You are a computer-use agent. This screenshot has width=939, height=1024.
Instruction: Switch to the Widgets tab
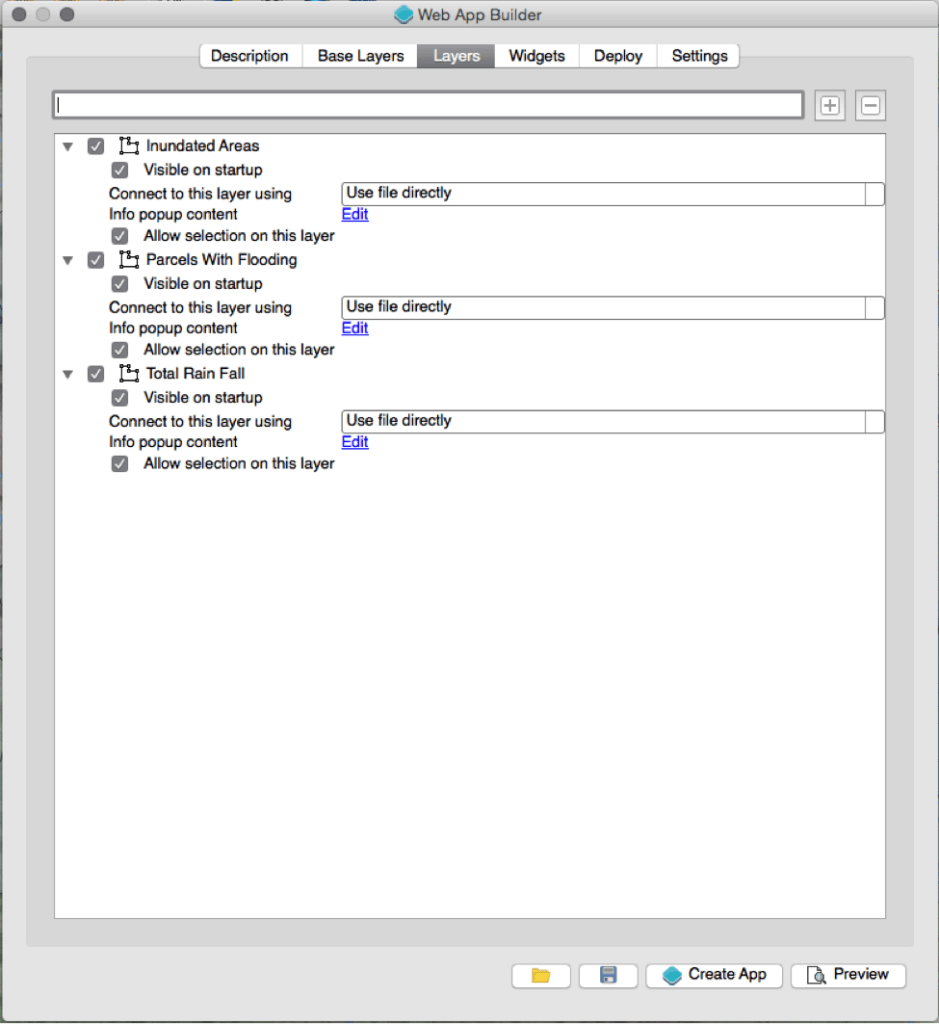(x=536, y=56)
